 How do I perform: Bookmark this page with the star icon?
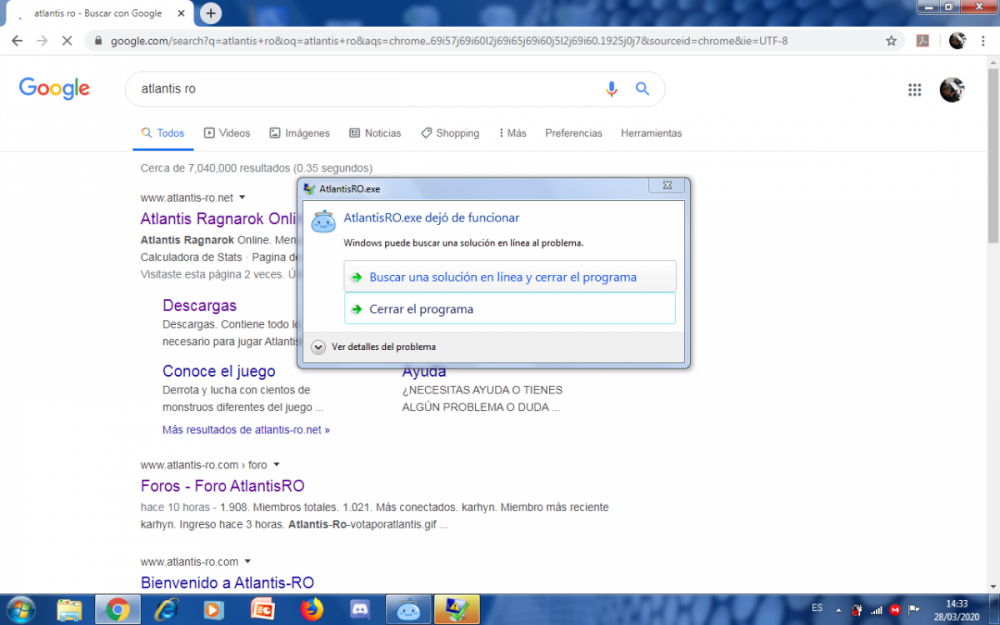(x=891, y=41)
